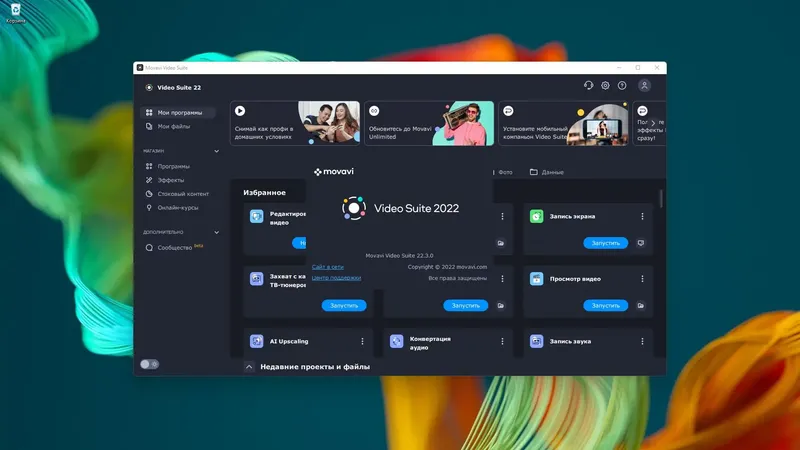Select Мои программы in sidebar
This screenshot has width=800, height=450.
pos(178,113)
